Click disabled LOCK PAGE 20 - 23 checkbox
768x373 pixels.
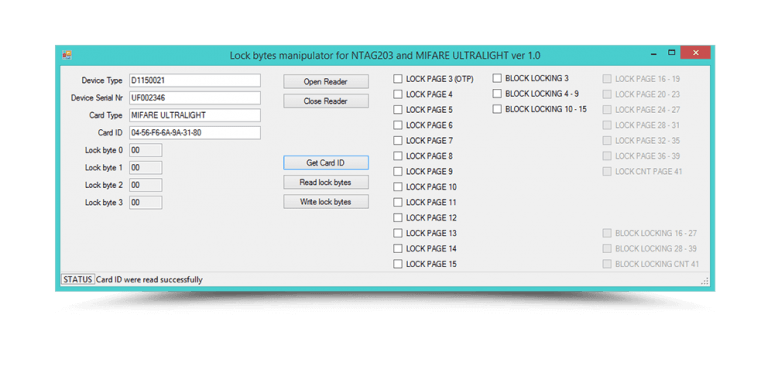point(607,94)
